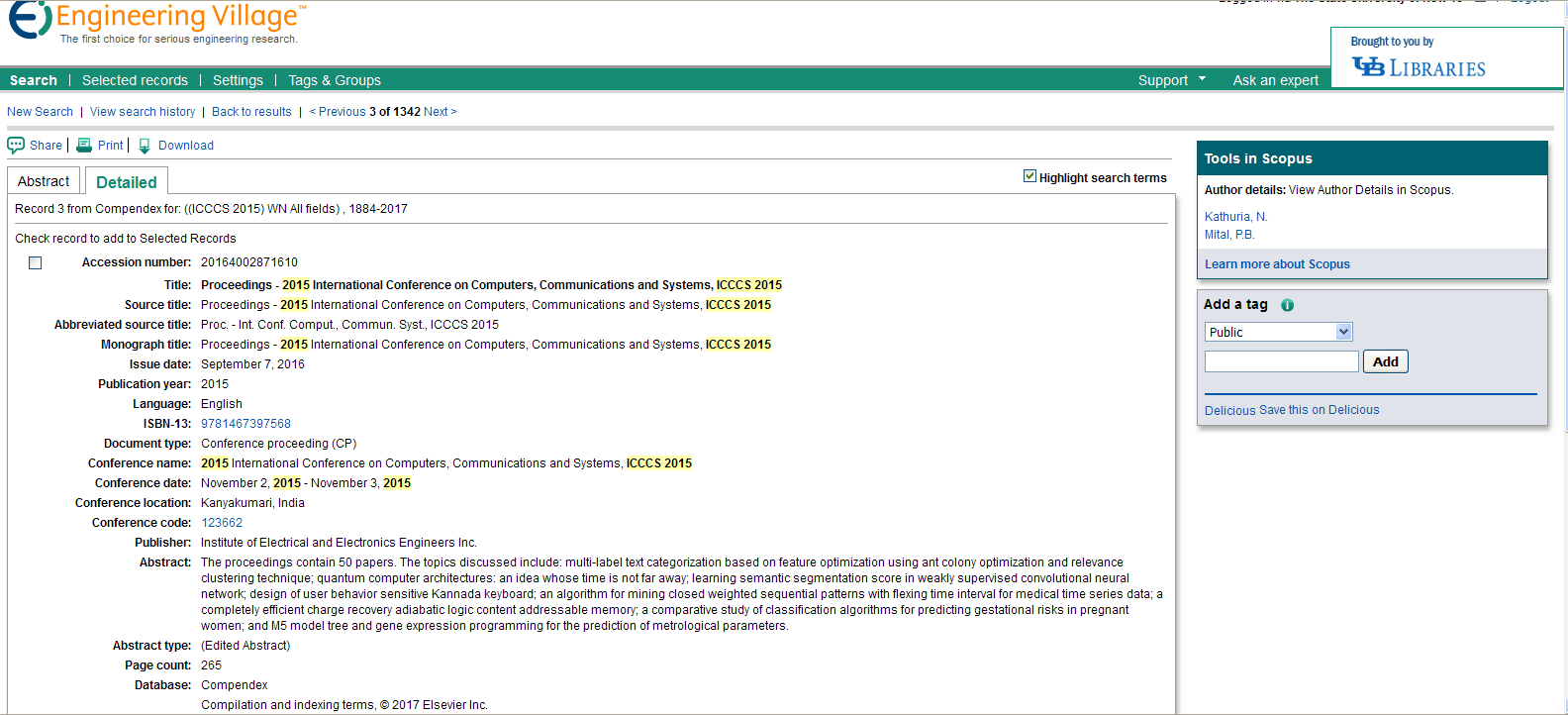
Task: Open conference code 123662 link
Action: tap(222, 523)
